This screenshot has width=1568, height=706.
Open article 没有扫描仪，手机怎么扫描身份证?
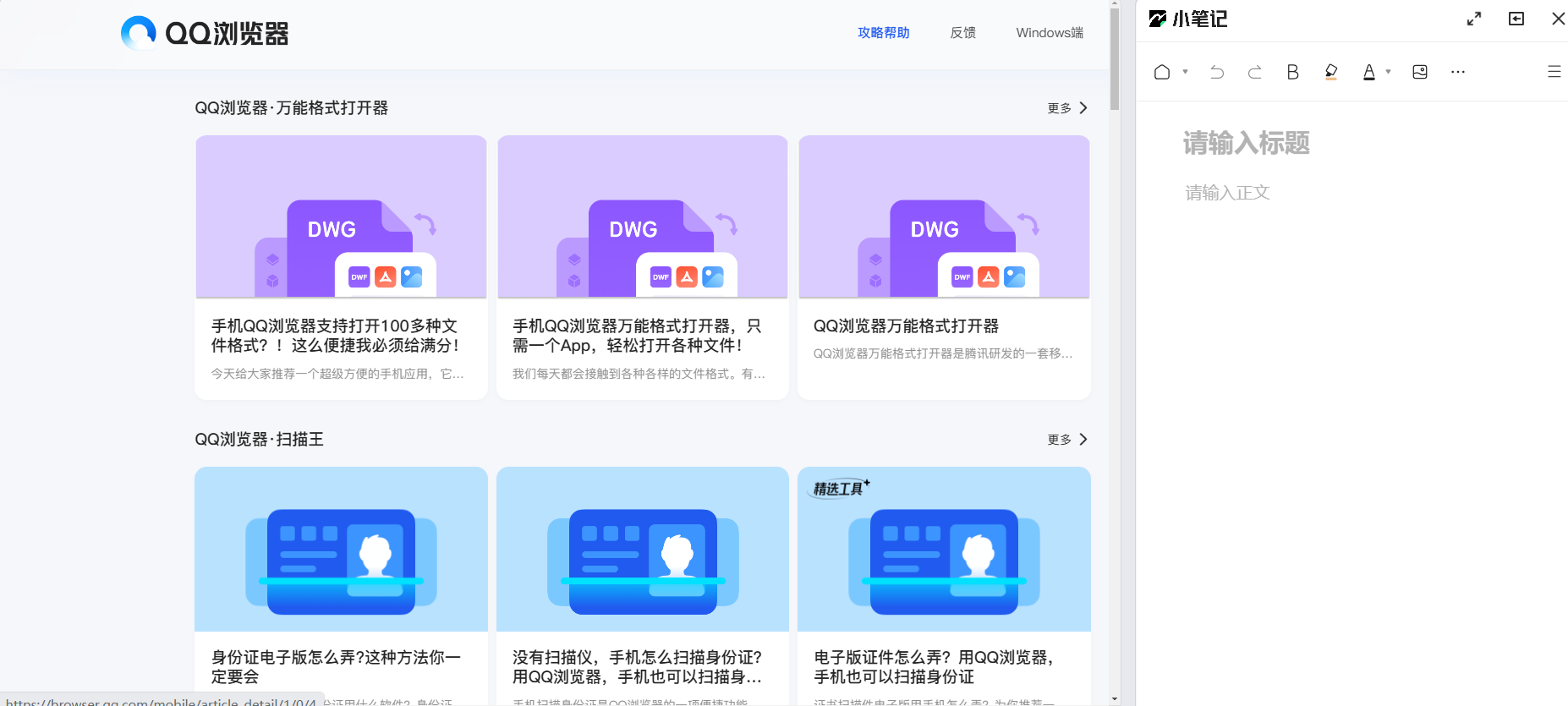point(638,667)
